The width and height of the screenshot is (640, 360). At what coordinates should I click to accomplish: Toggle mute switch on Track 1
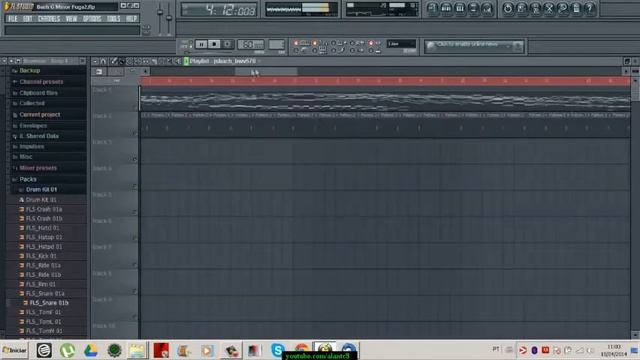135,107
